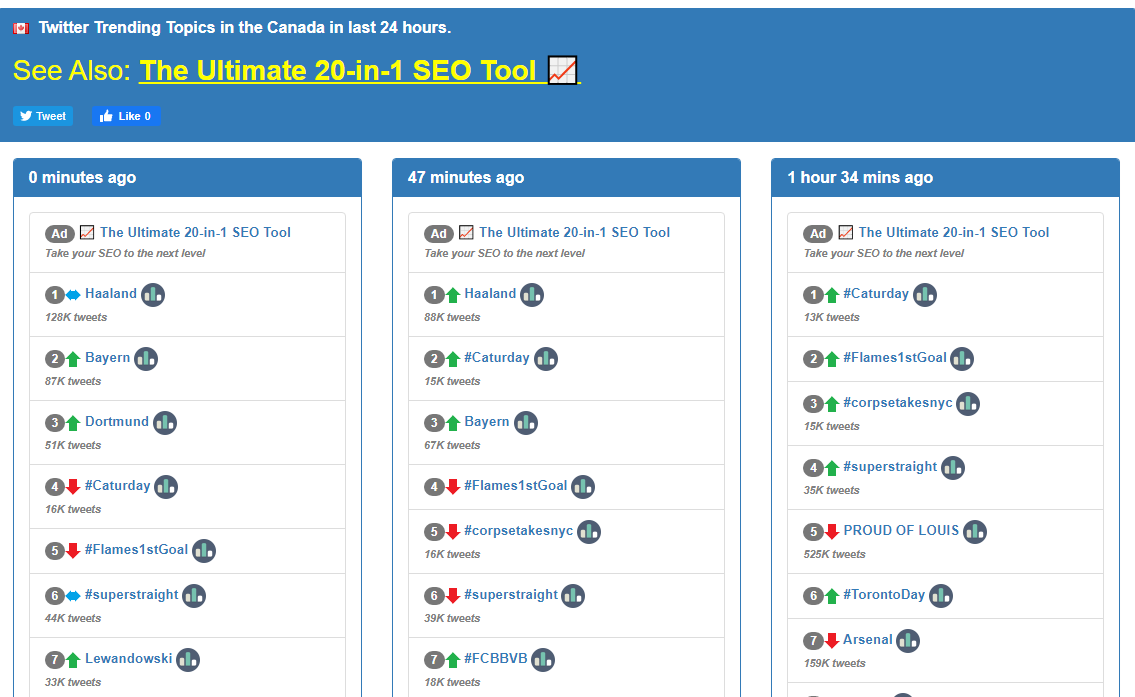Open the Arsenal trend link
Viewport: 1135px width, 697px height.
pos(867,639)
